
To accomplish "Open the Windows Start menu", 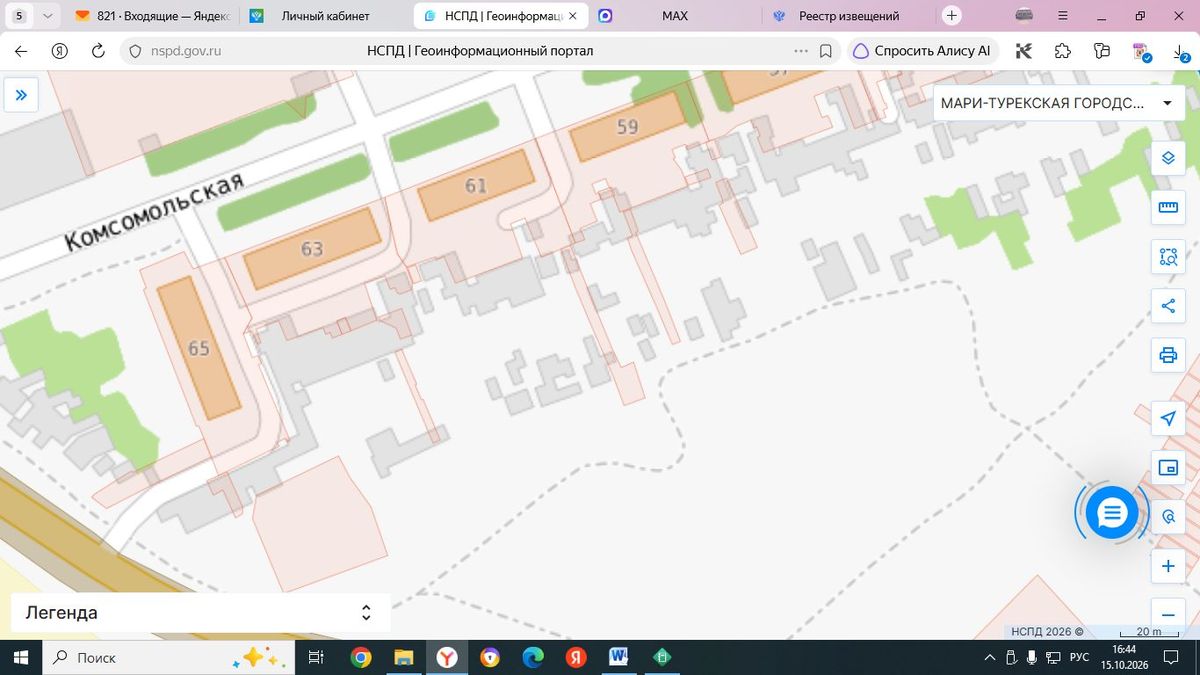I will coord(21,657).
